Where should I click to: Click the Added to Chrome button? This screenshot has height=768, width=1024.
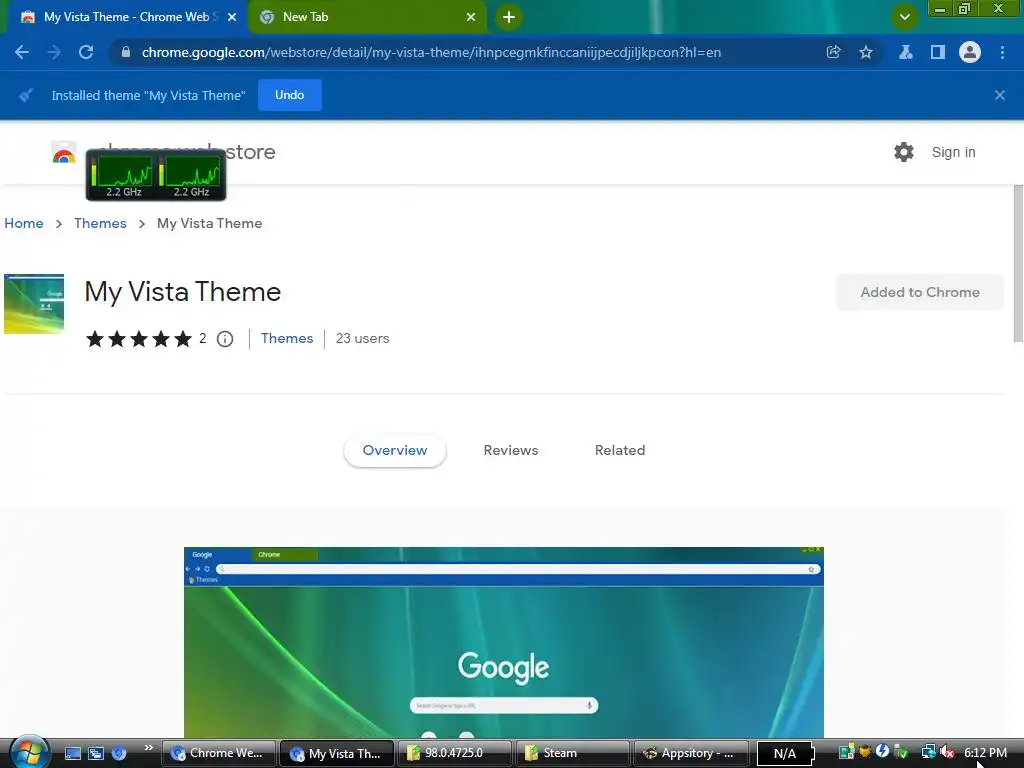pos(920,292)
